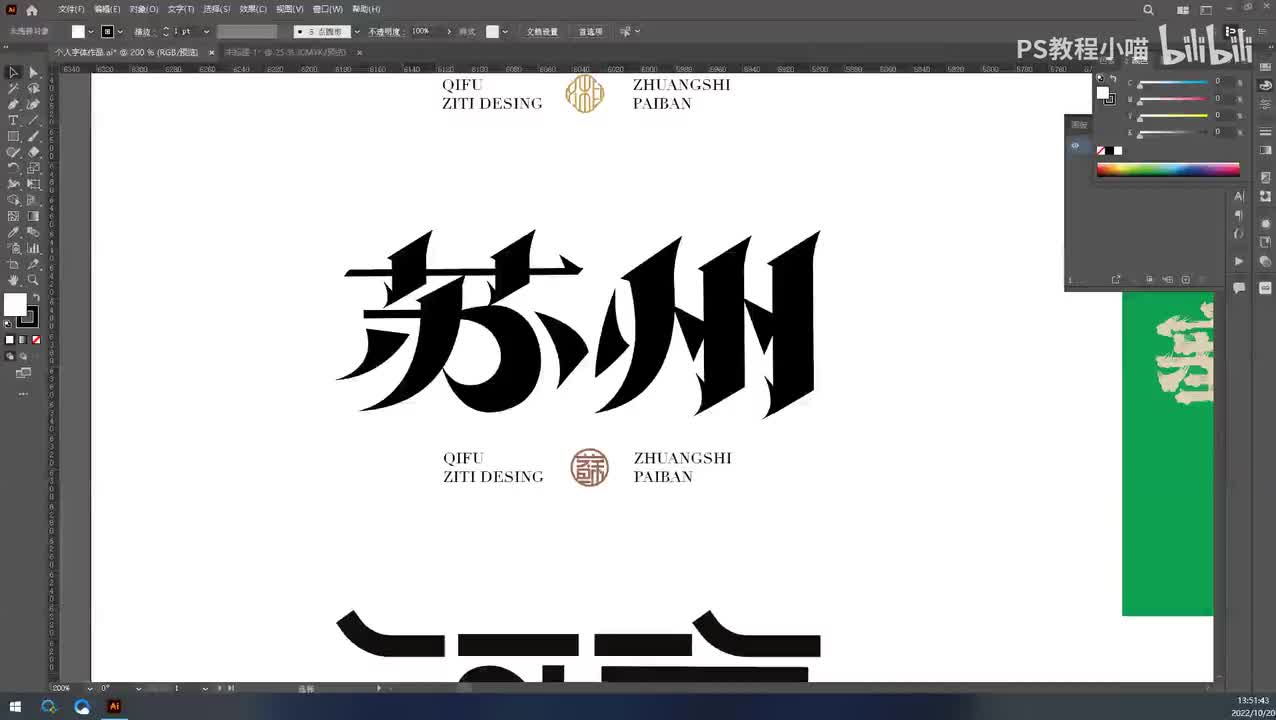1276x720 pixels.
Task: Set paint mode to Color
Action: pyautogui.click(x=10, y=340)
